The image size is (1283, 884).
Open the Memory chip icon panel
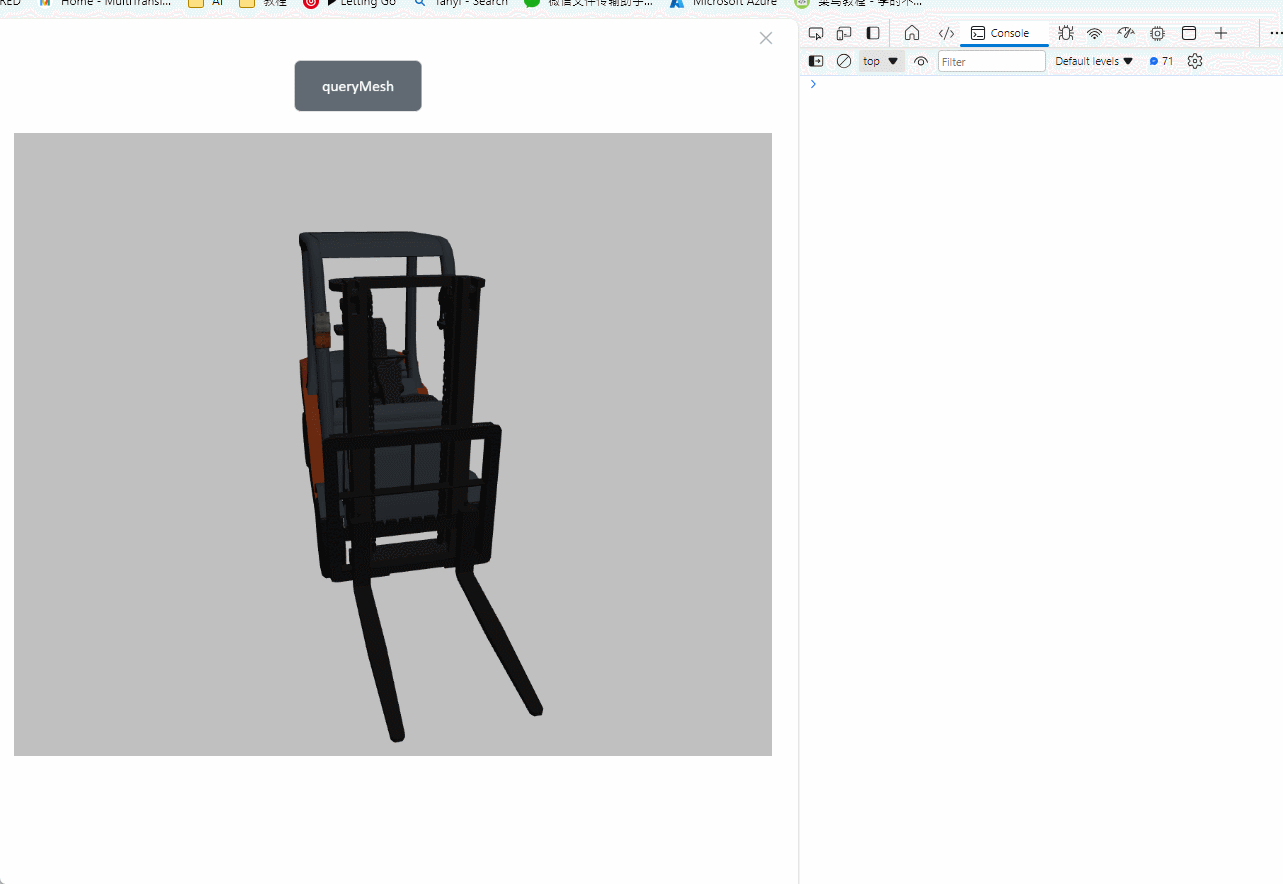(1157, 33)
